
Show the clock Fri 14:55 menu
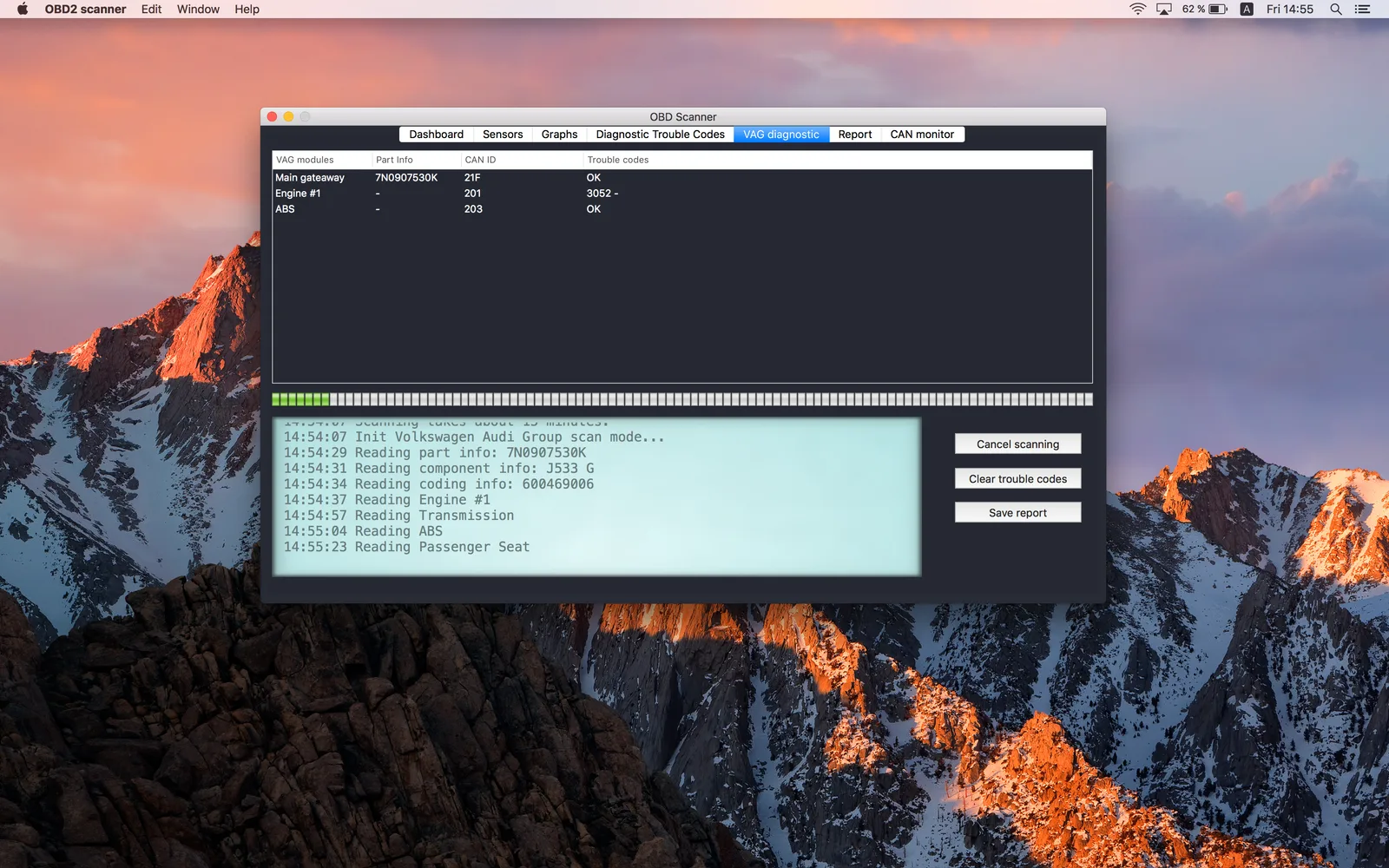[1289, 9]
